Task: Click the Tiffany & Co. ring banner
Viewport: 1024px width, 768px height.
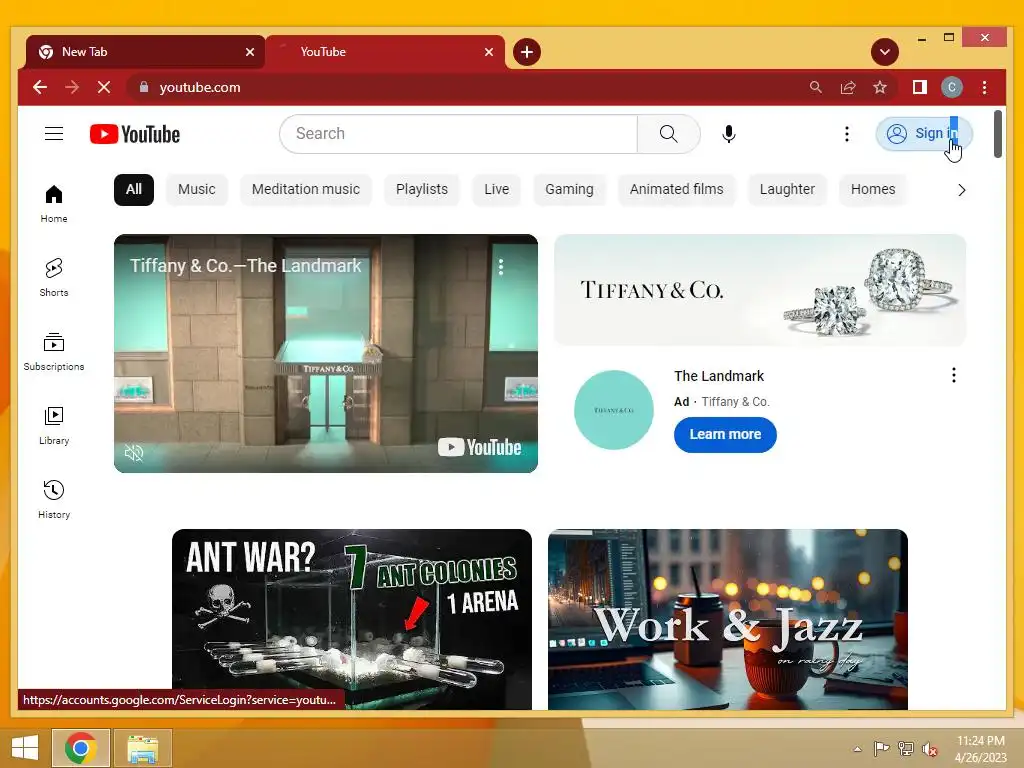Action: click(760, 290)
